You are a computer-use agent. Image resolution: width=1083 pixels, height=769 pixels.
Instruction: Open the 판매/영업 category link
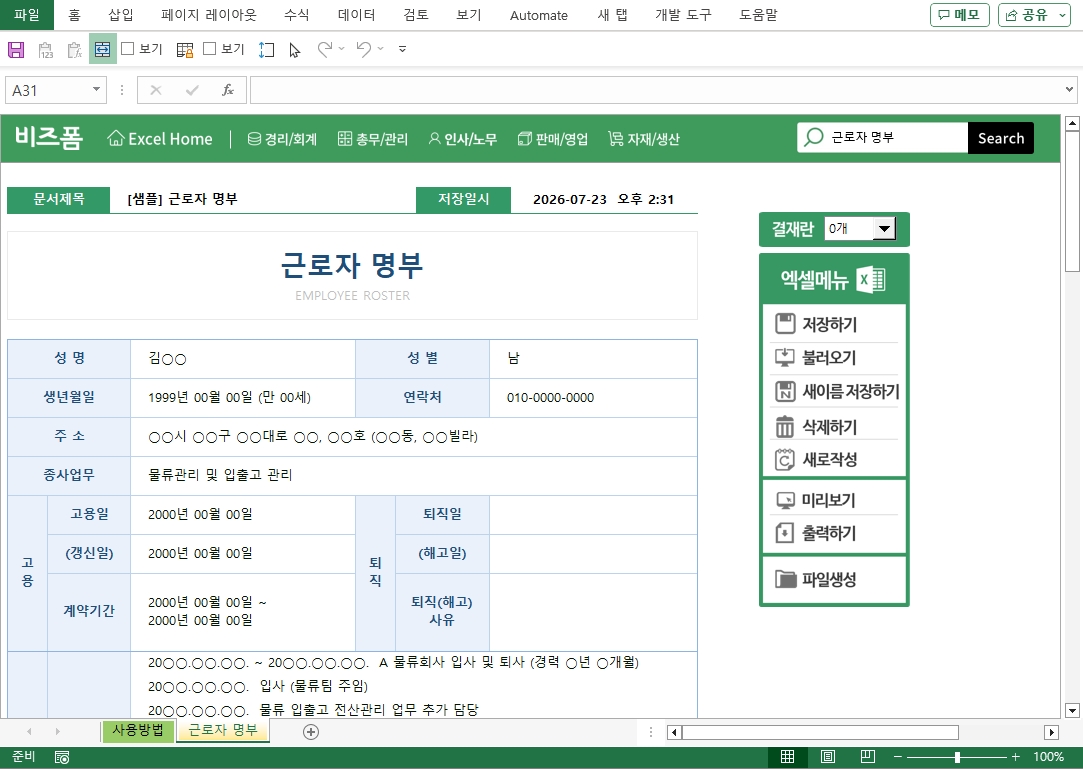[x=553, y=139]
